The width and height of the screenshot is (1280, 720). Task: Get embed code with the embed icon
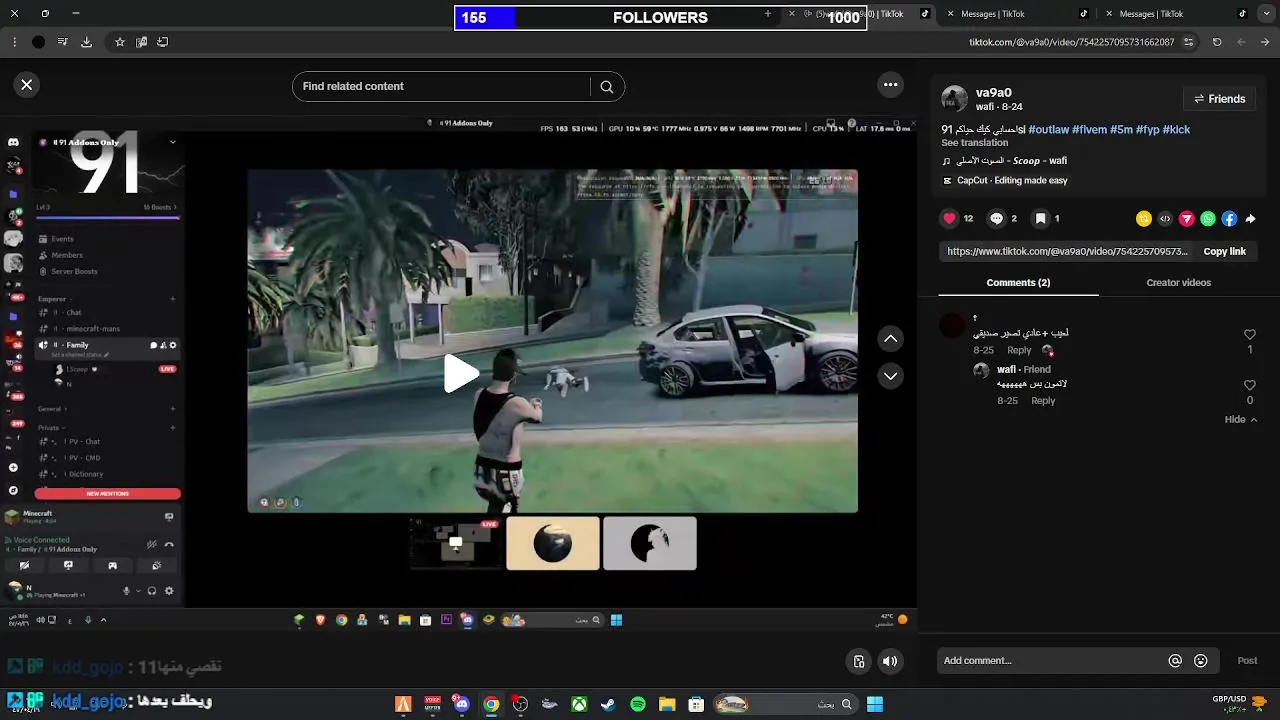(1165, 219)
